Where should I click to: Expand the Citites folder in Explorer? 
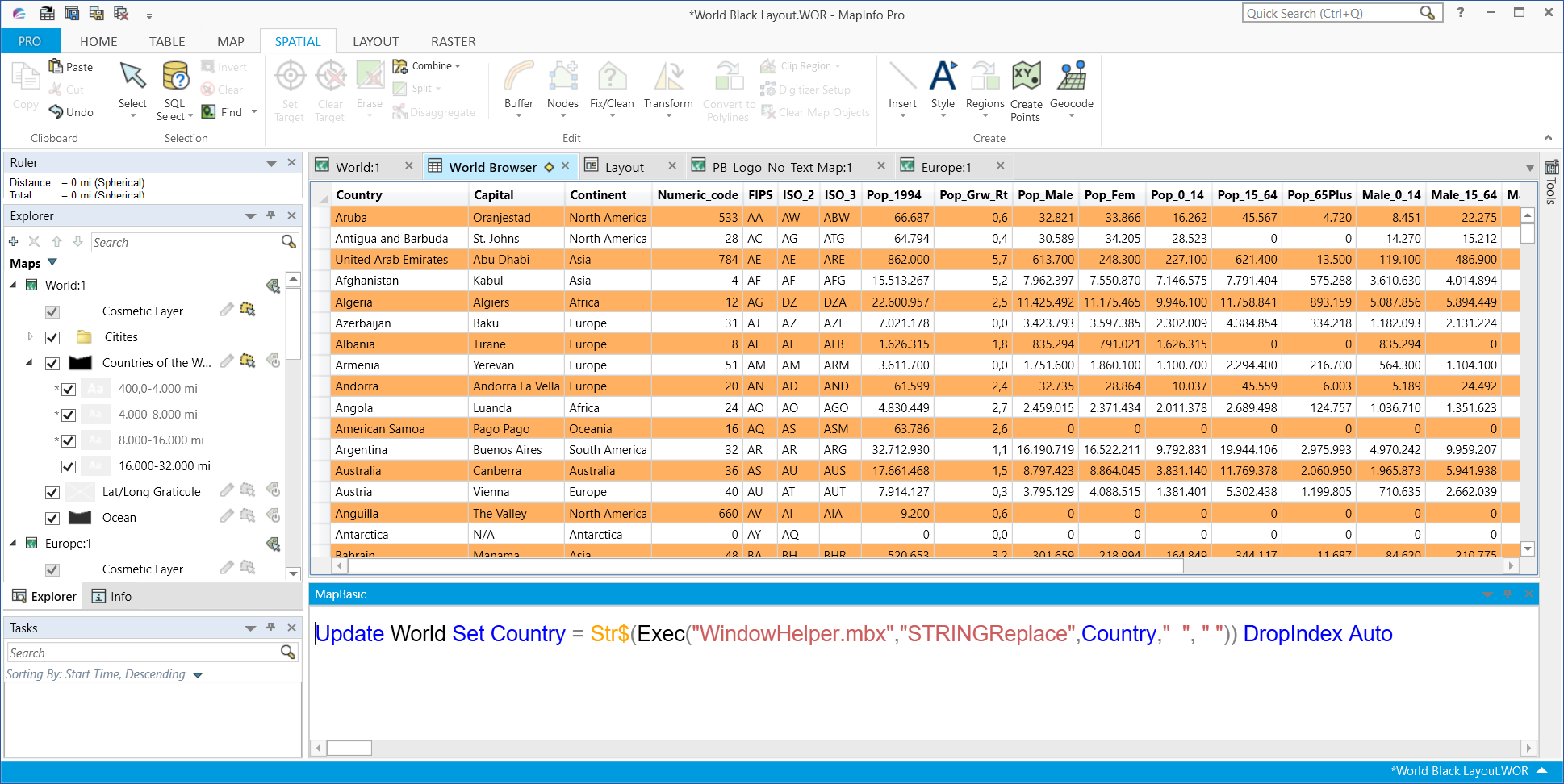click(30, 337)
